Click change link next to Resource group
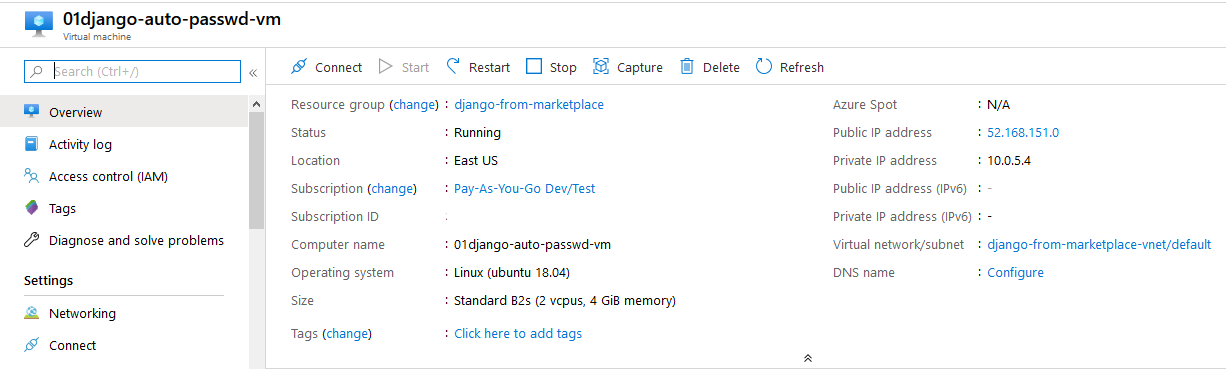 click(414, 104)
